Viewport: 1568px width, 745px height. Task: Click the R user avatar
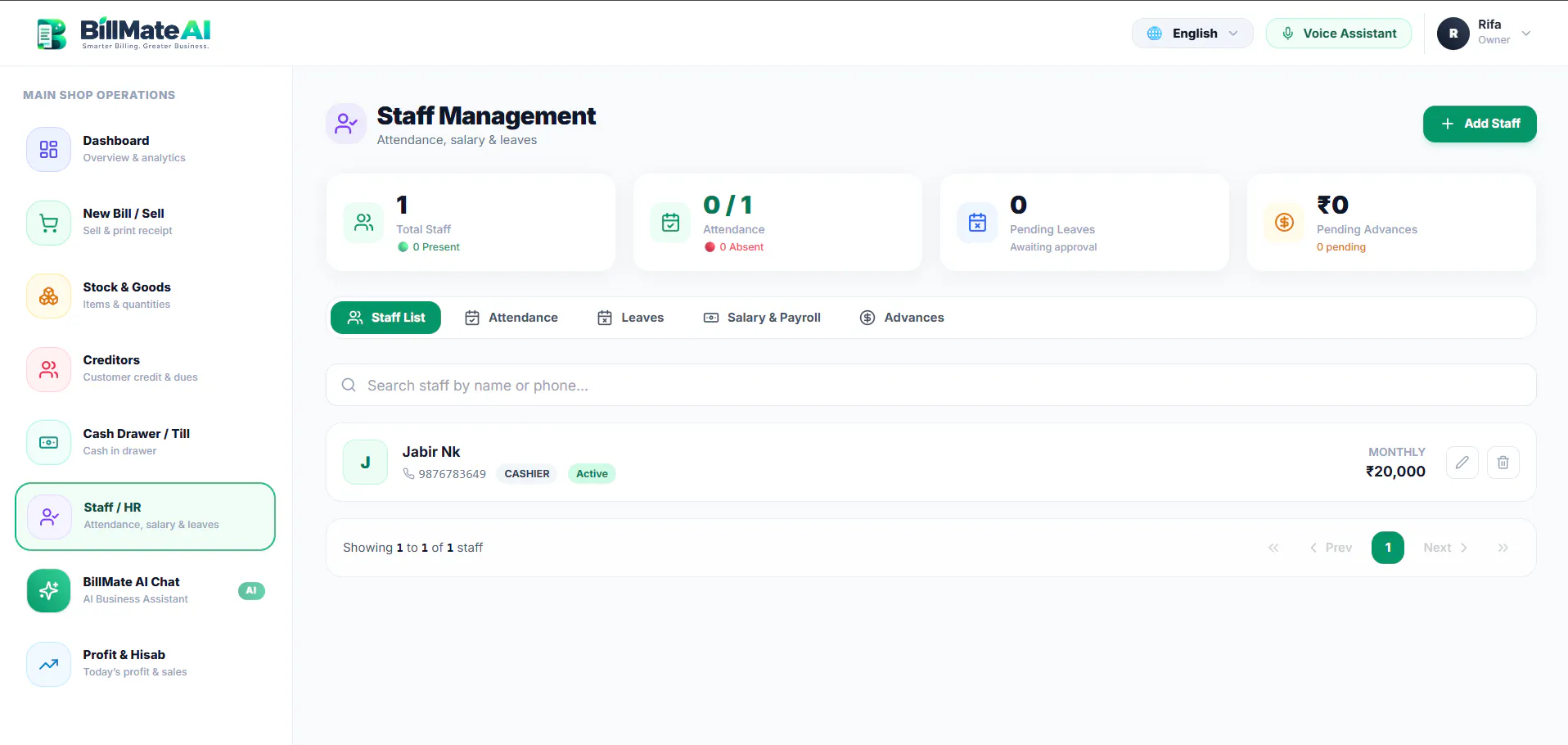1453,34
